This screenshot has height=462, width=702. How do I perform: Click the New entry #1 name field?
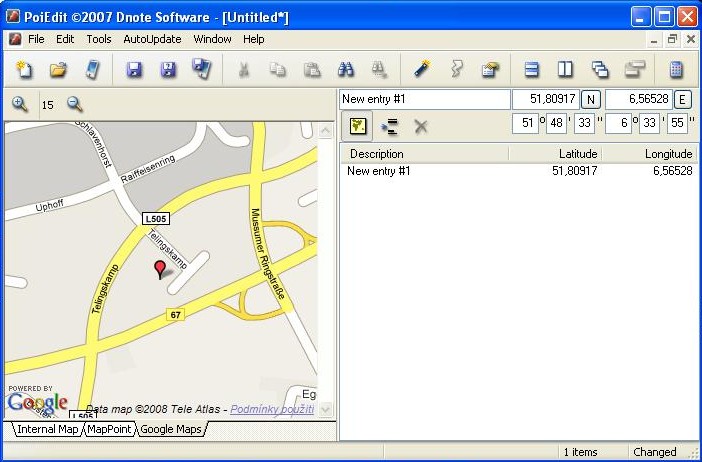click(424, 99)
